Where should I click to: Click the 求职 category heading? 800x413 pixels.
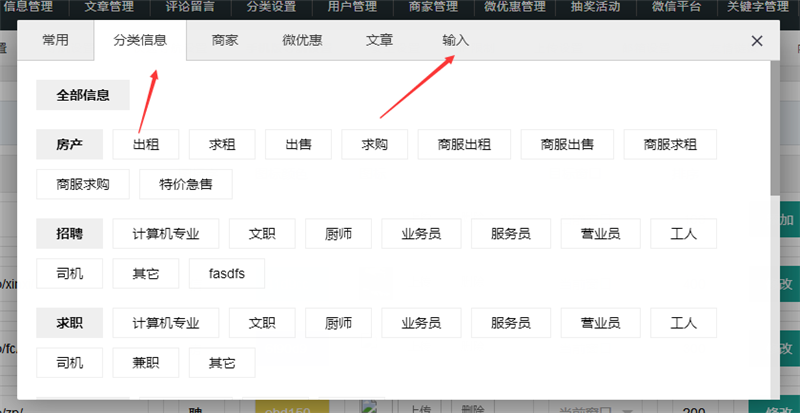point(70,323)
